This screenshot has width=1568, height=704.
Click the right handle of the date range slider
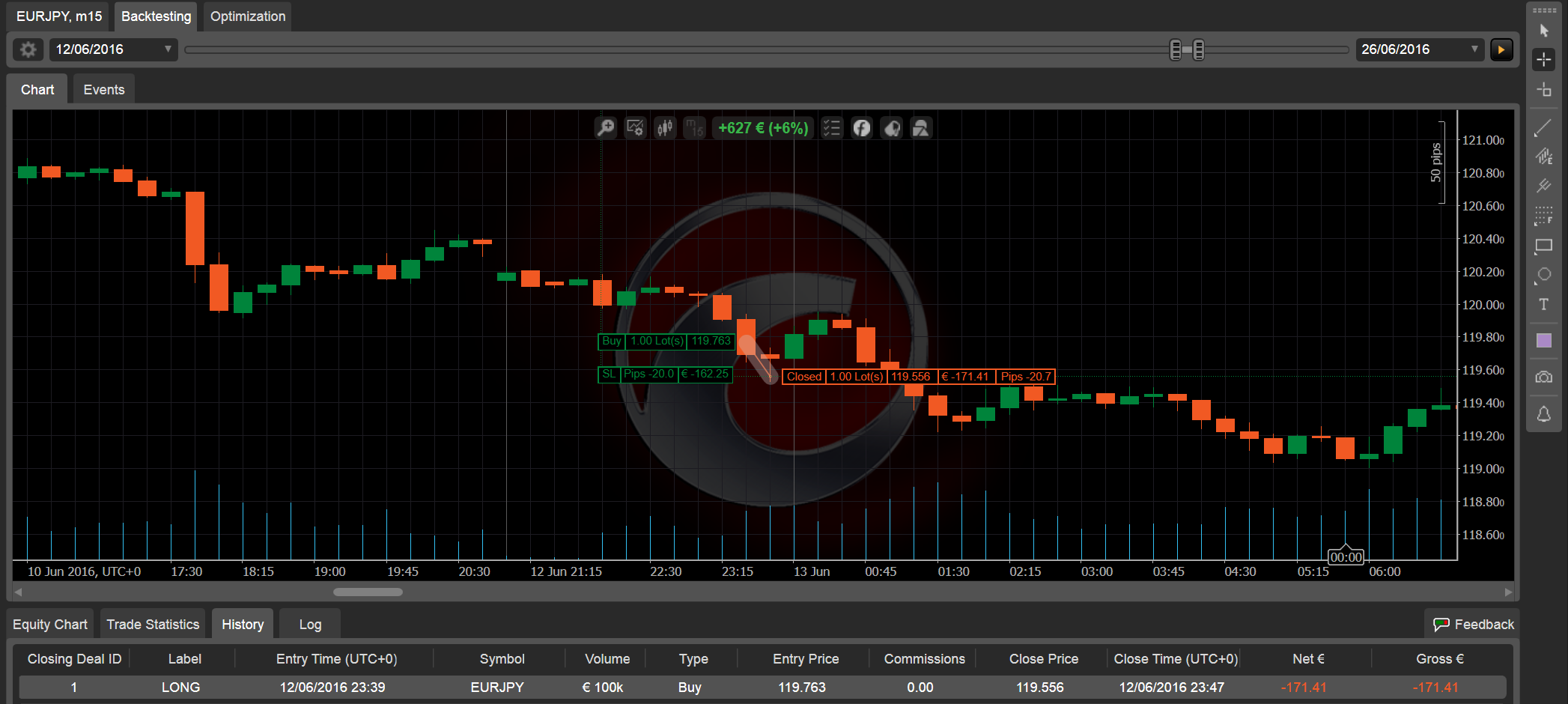1199,50
